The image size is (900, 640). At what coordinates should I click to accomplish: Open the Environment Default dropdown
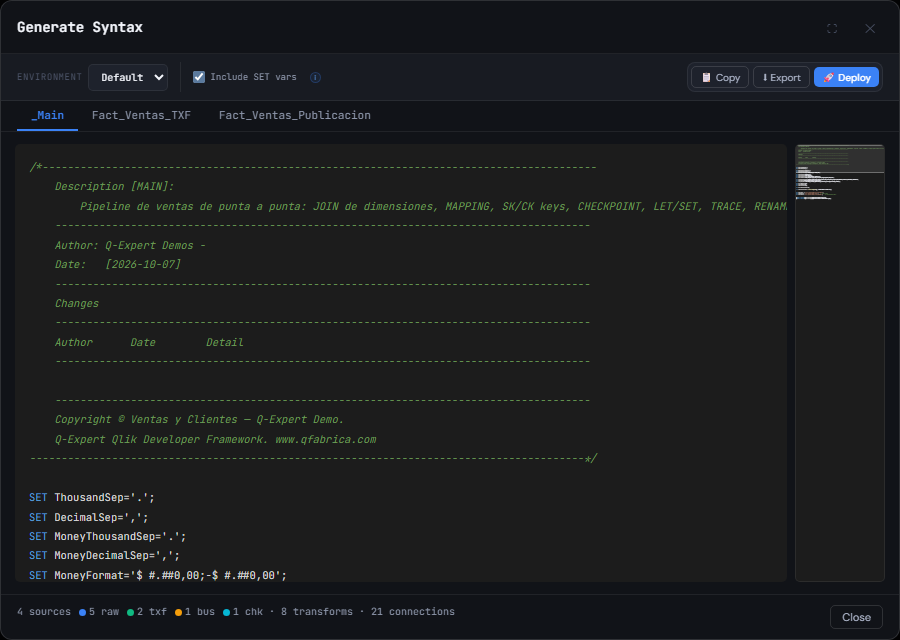pos(128,77)
